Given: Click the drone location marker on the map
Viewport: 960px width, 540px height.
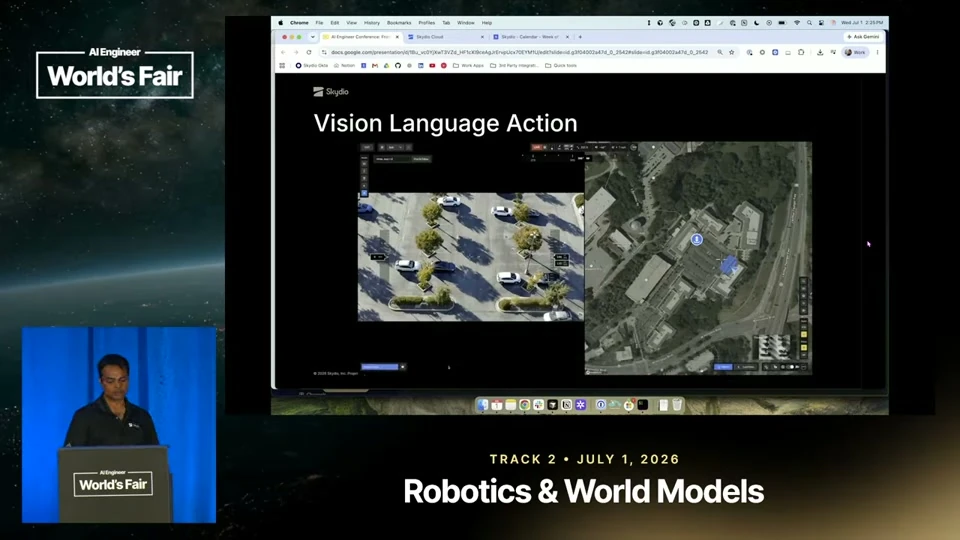Looking at the screenshot, I should [x=697, y=239].
